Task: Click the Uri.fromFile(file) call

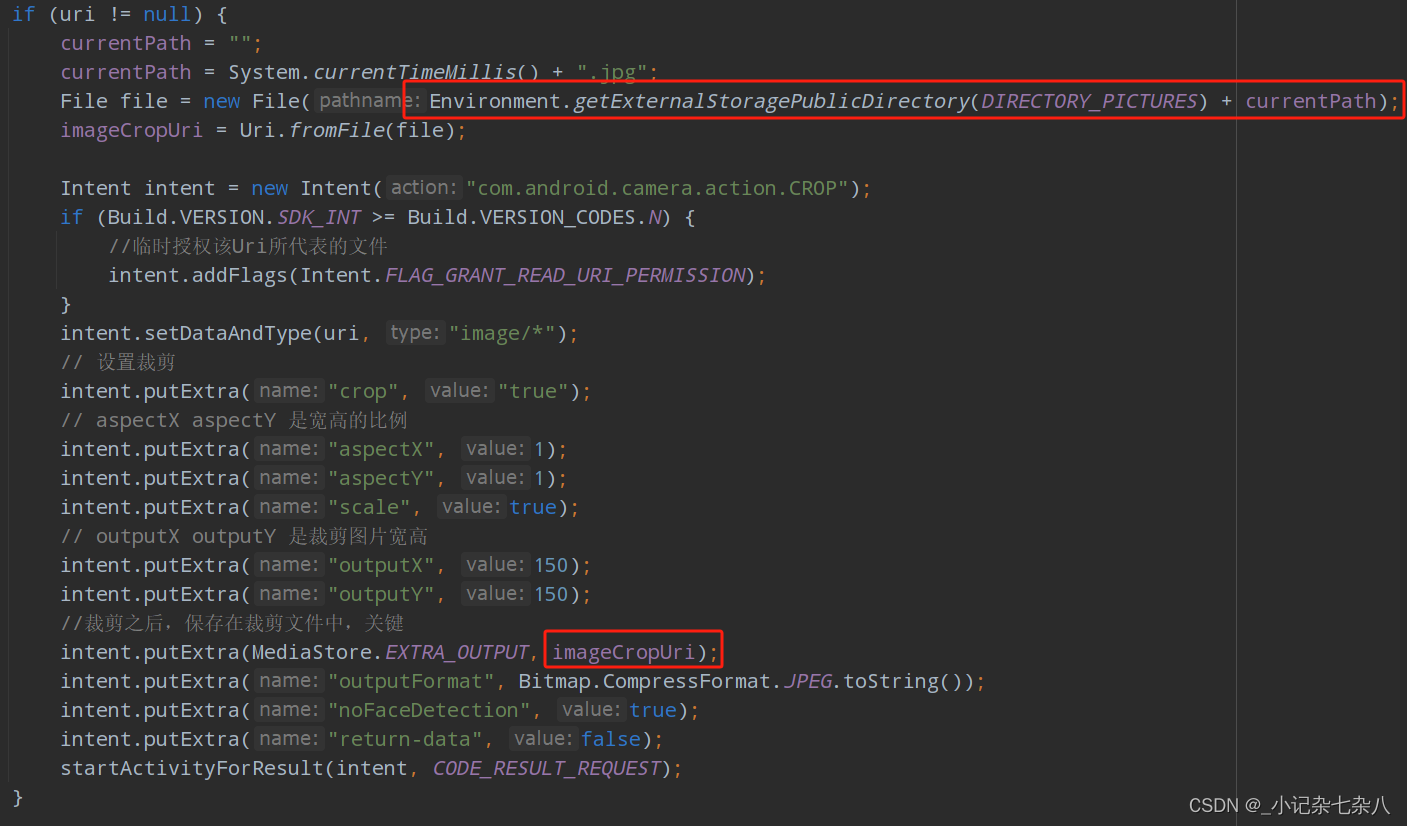Action: [x=347, y=130]
